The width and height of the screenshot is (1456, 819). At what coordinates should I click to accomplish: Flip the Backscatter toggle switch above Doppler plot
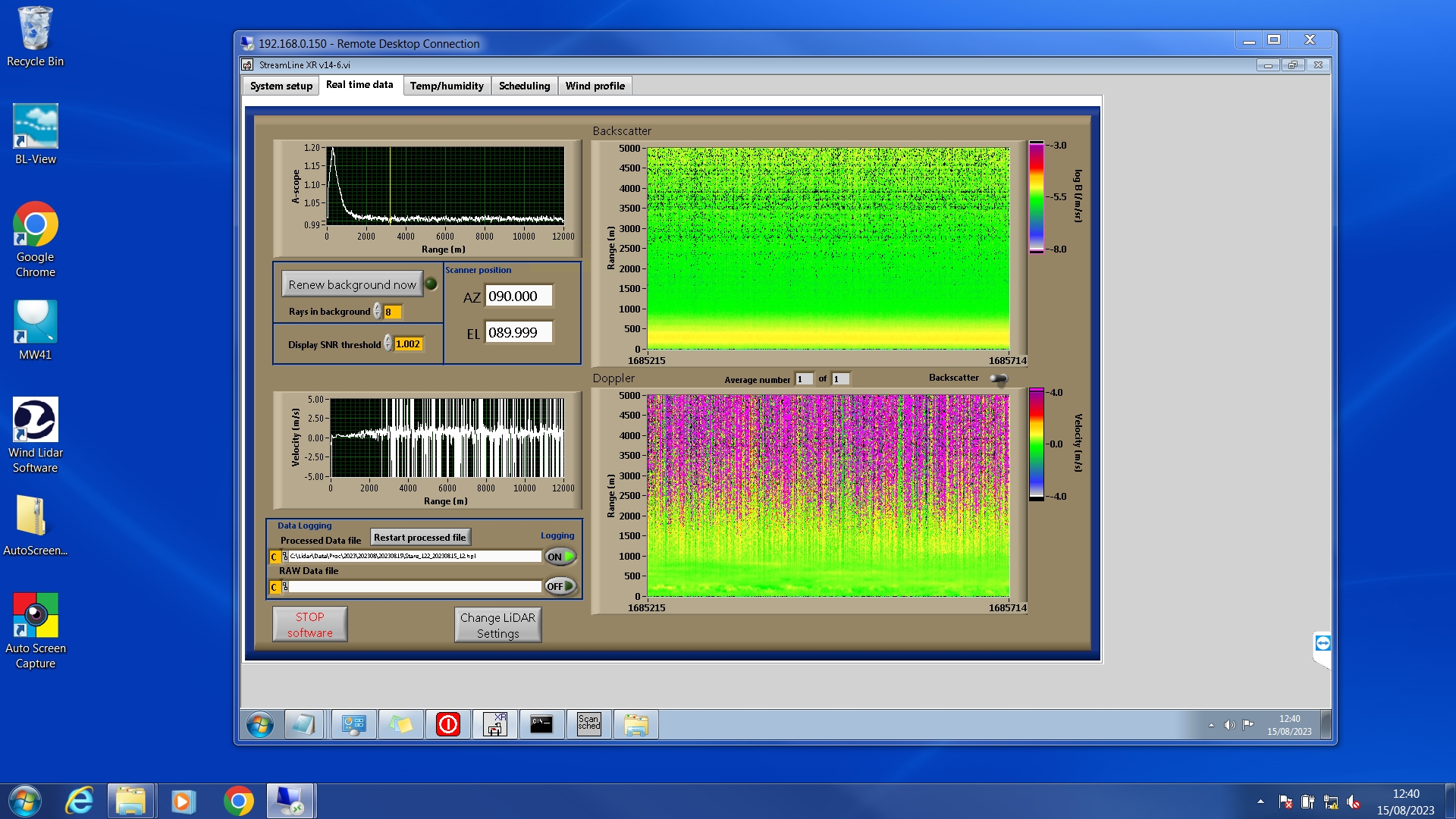[x=999, y=378]
